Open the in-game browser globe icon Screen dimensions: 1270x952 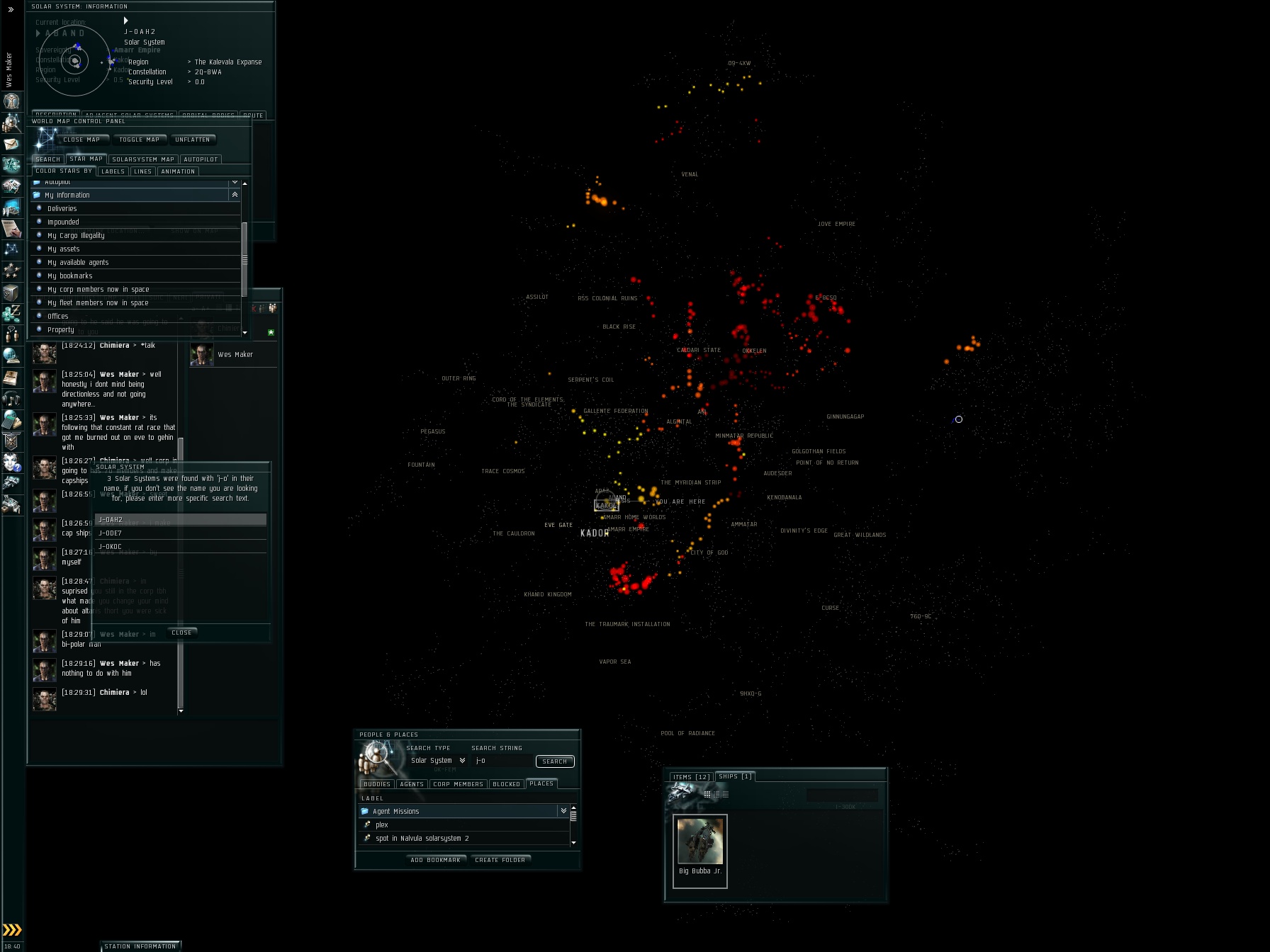(x=11, y=355)
